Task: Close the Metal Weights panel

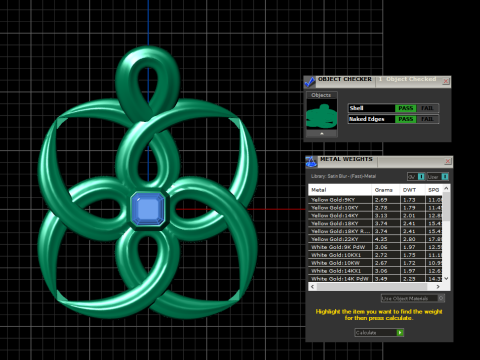Action: point(448,161)
